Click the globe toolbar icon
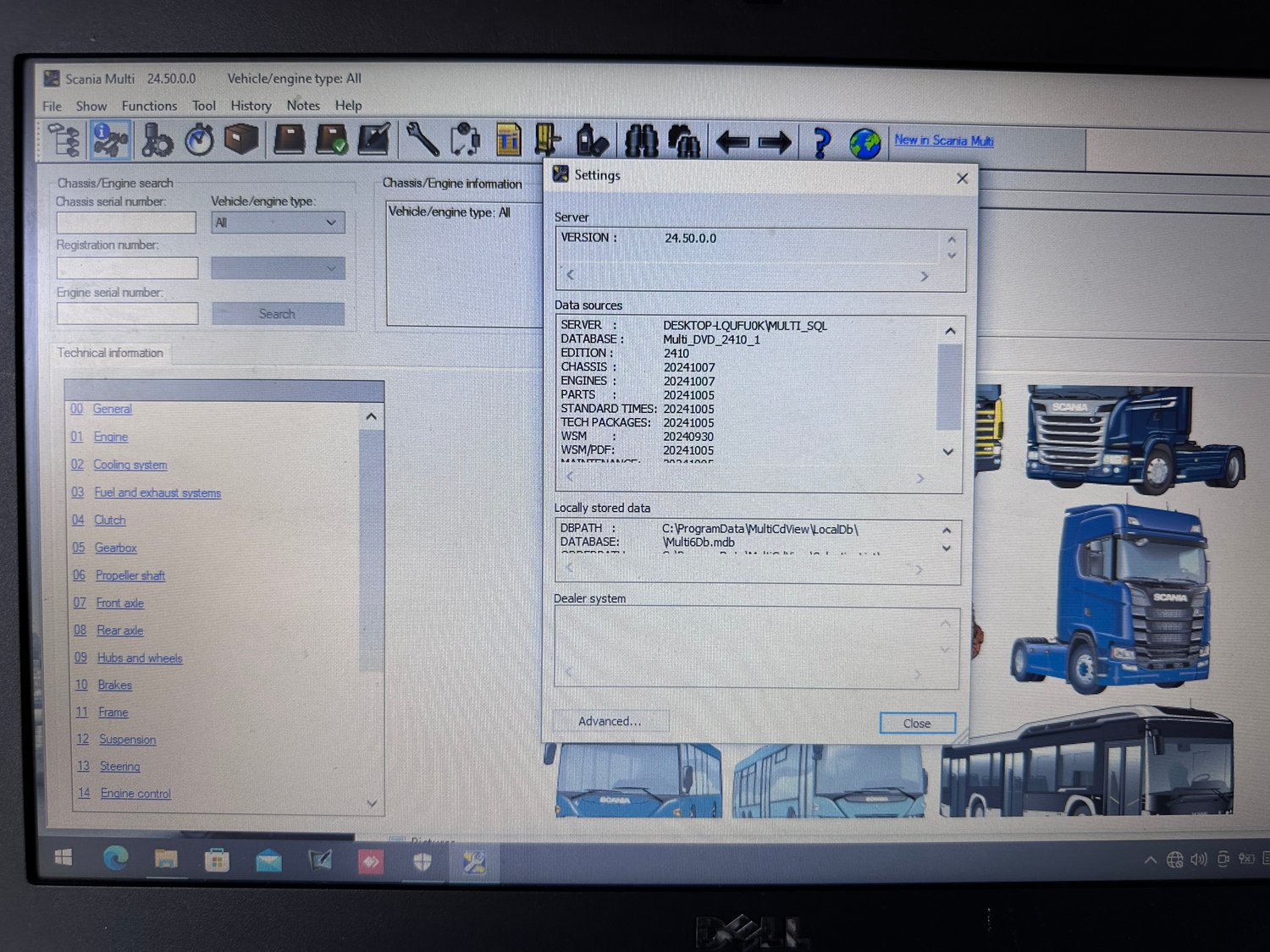This screenshot has width=1270, height=952. click(x=865, y=143)
